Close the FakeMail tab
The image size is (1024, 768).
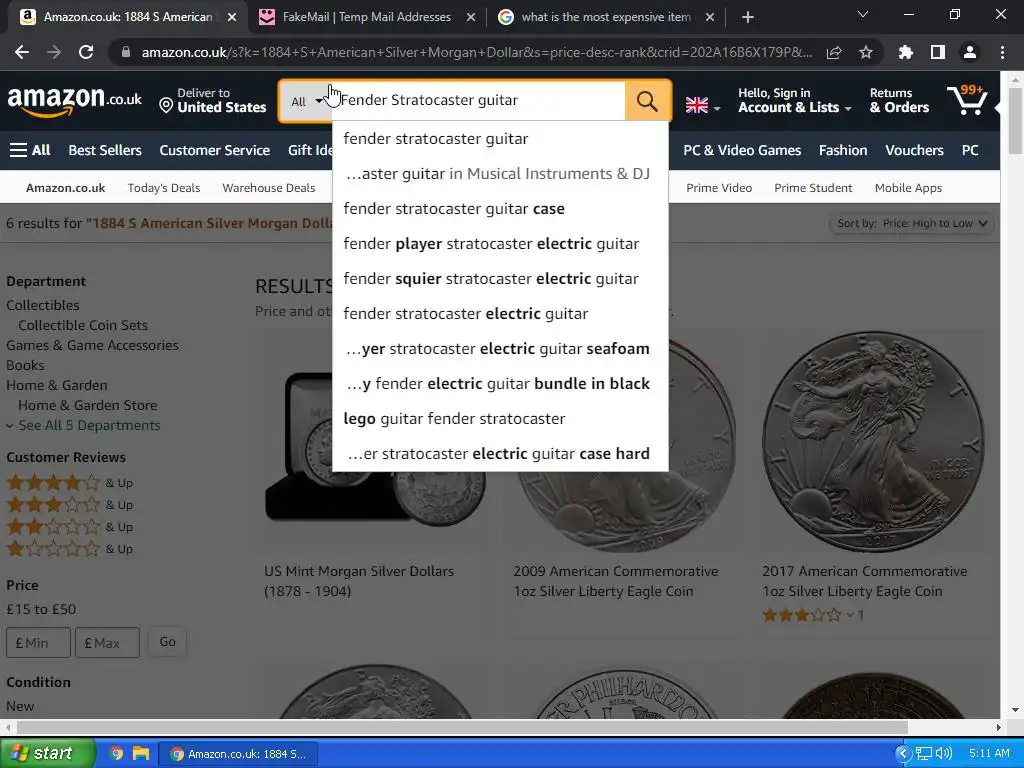coord(471,17)
